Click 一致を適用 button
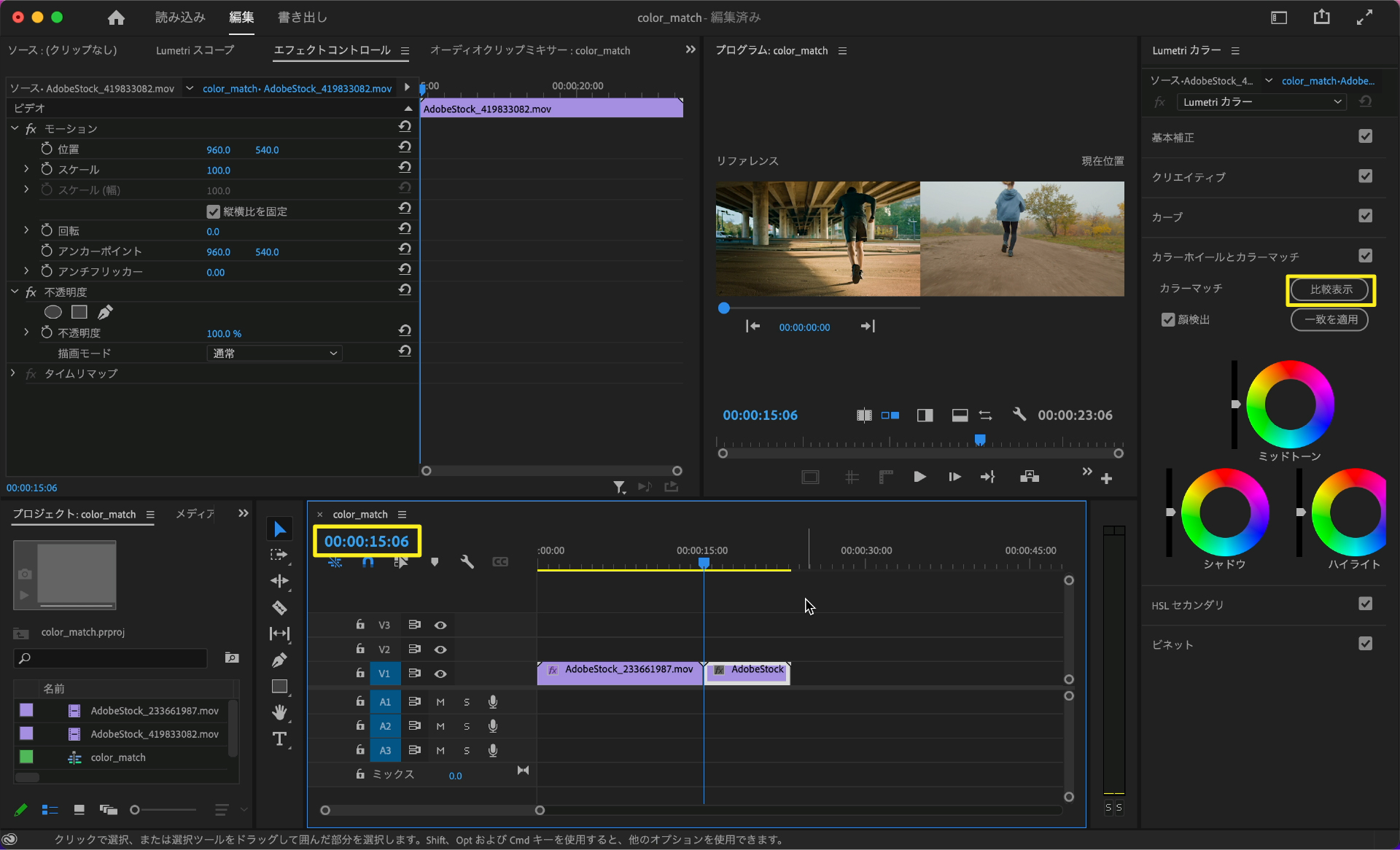The height and width of the screenshot is (850, 1400). [x=1330, y=319]
